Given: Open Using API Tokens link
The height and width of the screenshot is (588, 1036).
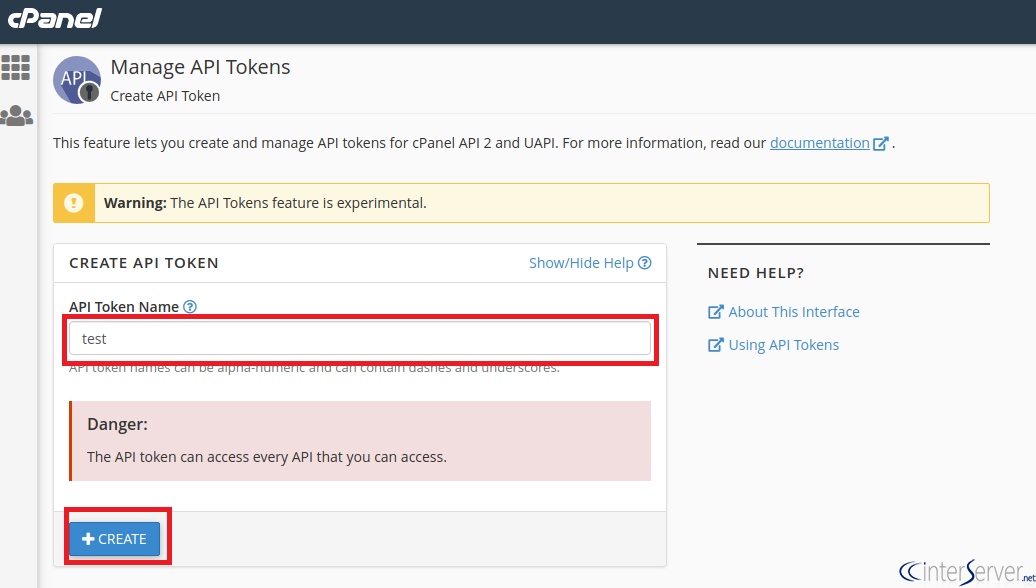Looking at the screenshot, I should 784,345.
